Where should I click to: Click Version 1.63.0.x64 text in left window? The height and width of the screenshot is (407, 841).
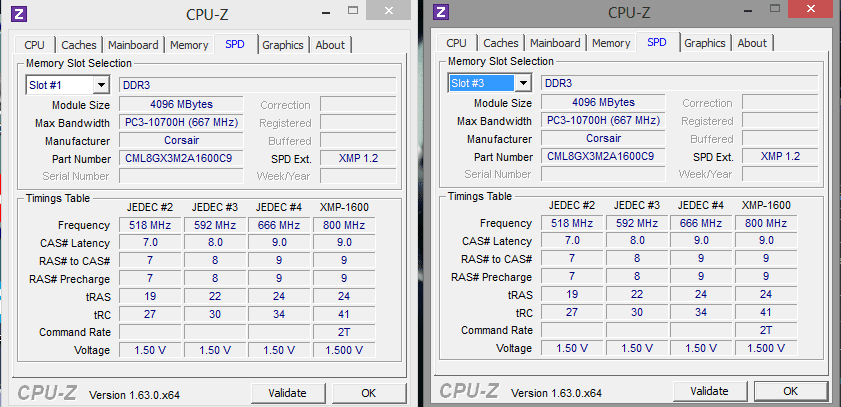pos(134,395)
